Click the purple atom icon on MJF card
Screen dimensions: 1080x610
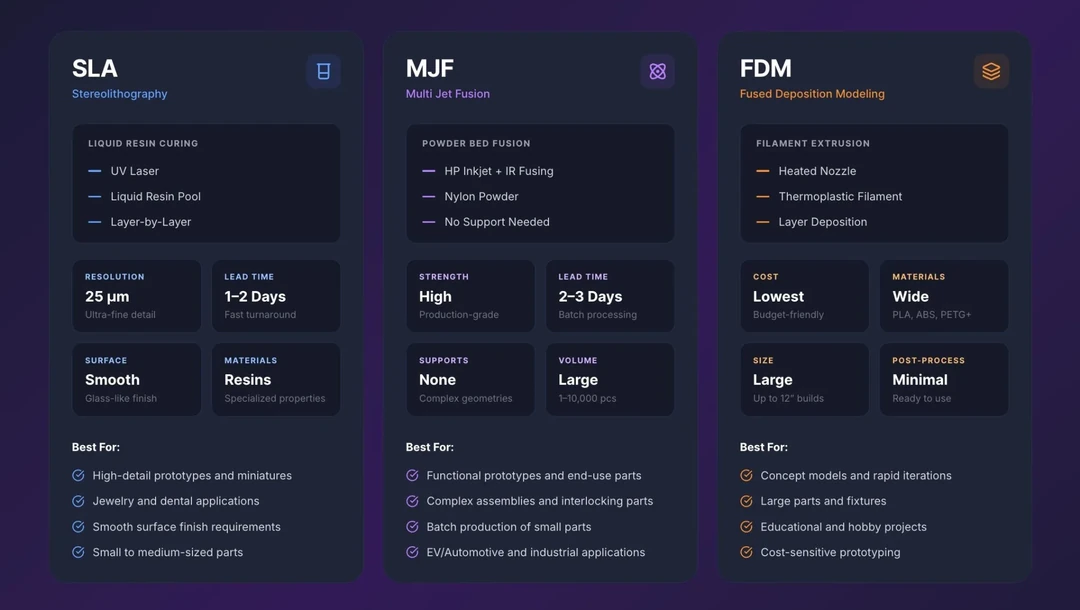pos(657,71)
